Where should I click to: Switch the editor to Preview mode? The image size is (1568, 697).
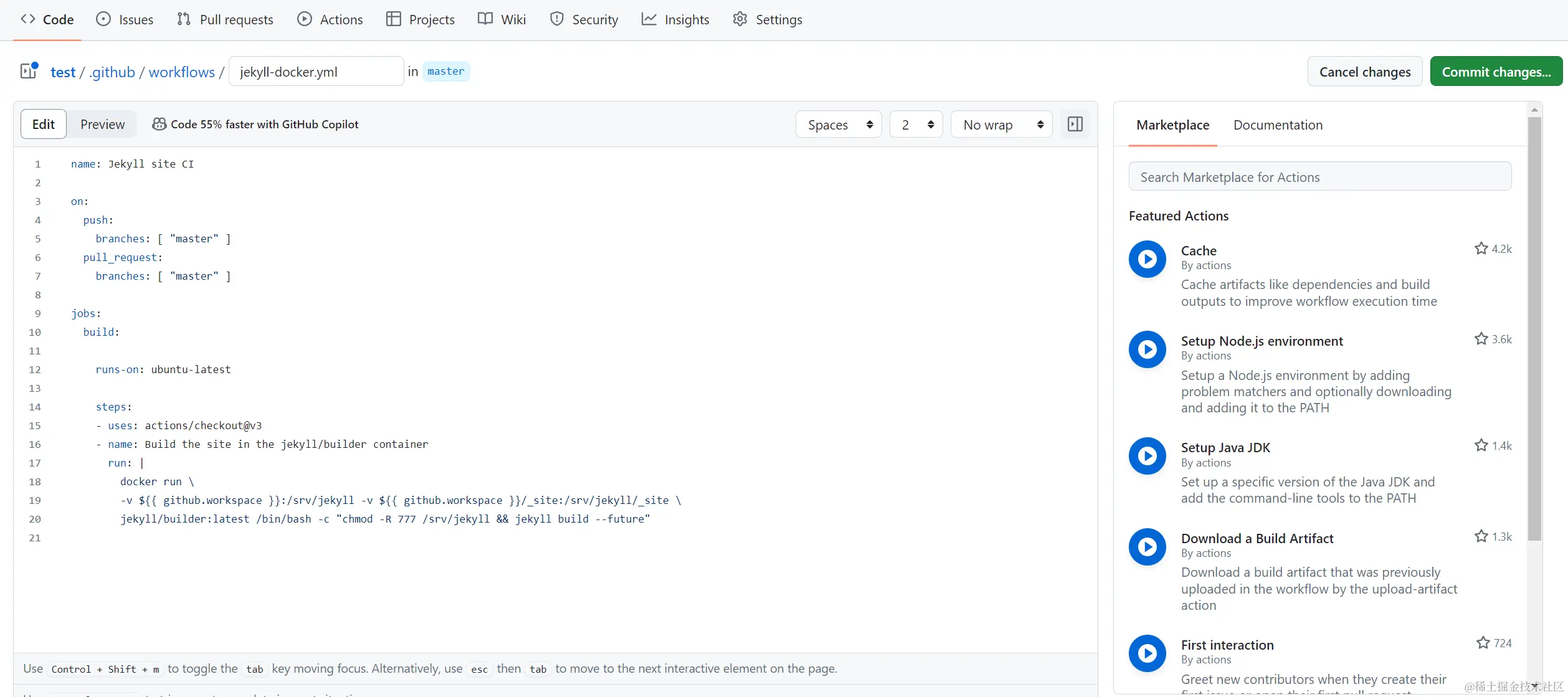(x=102, y=124)
